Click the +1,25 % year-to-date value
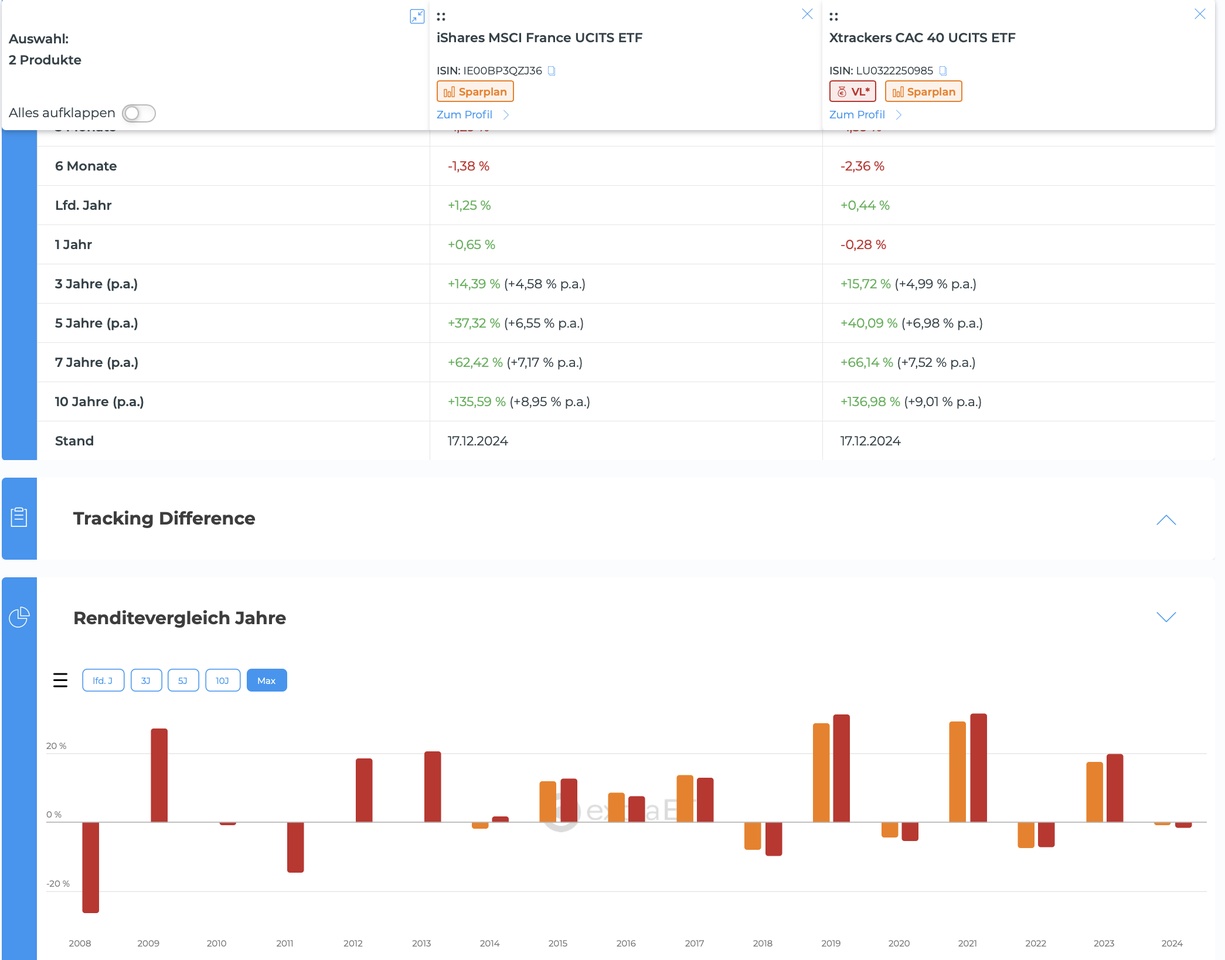 (470, 205)
